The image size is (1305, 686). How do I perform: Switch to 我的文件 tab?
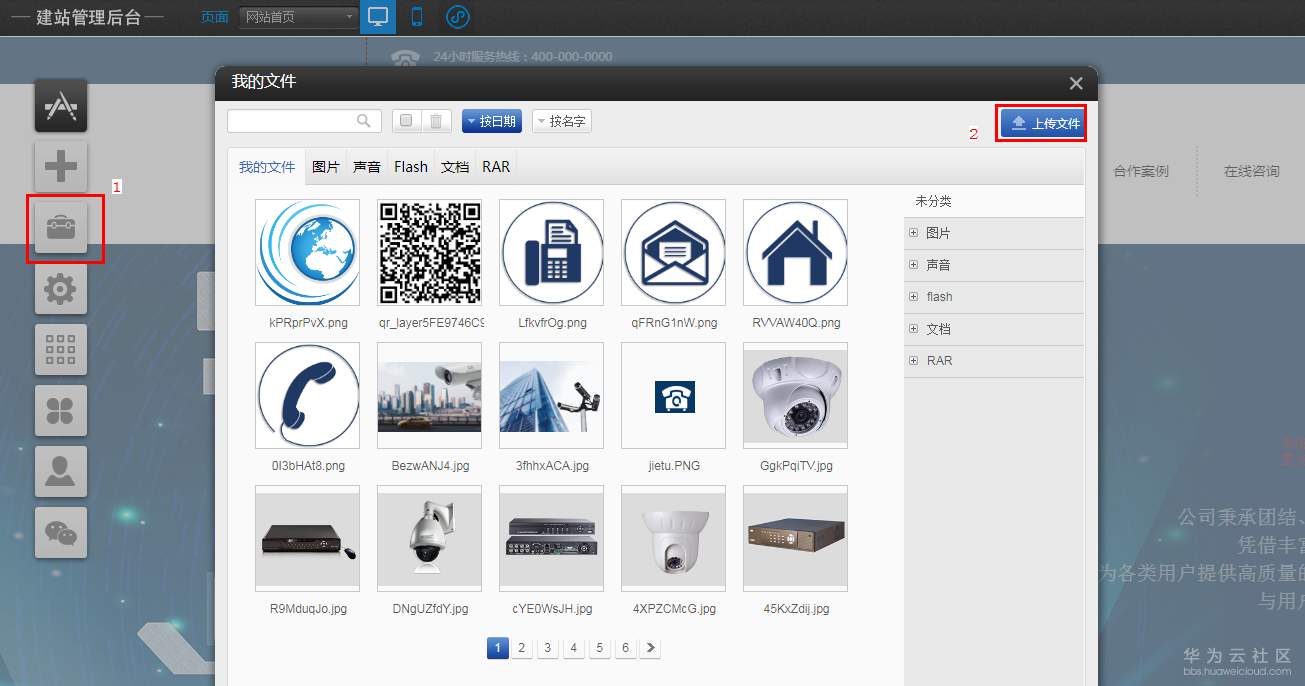pos(267,167)
